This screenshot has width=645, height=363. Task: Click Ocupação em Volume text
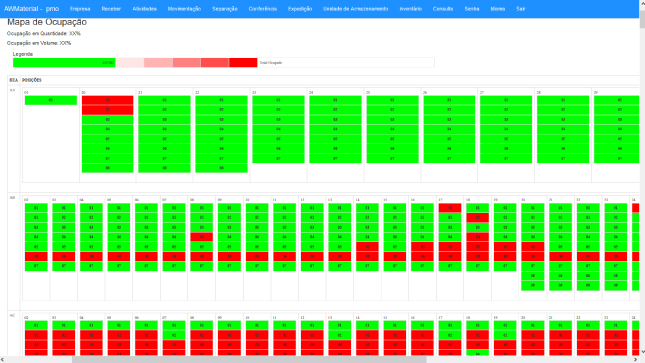click(x=39, y=43)
